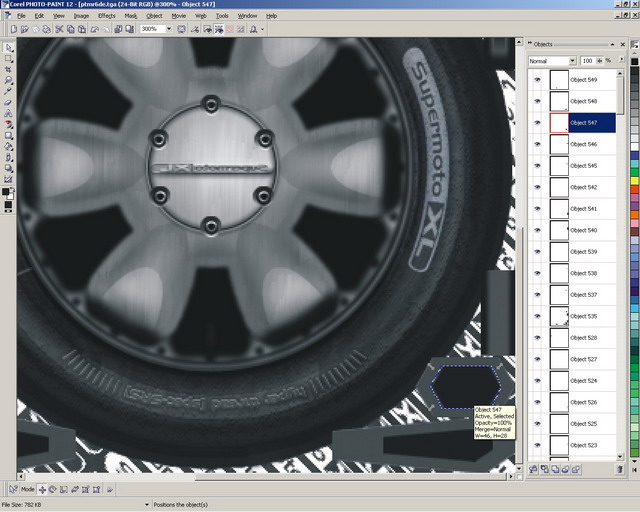This screenshot has width=640, height=512.
Task: Select the Eyedropper tool
Action: pyautogui.click(x=9, y=91)
